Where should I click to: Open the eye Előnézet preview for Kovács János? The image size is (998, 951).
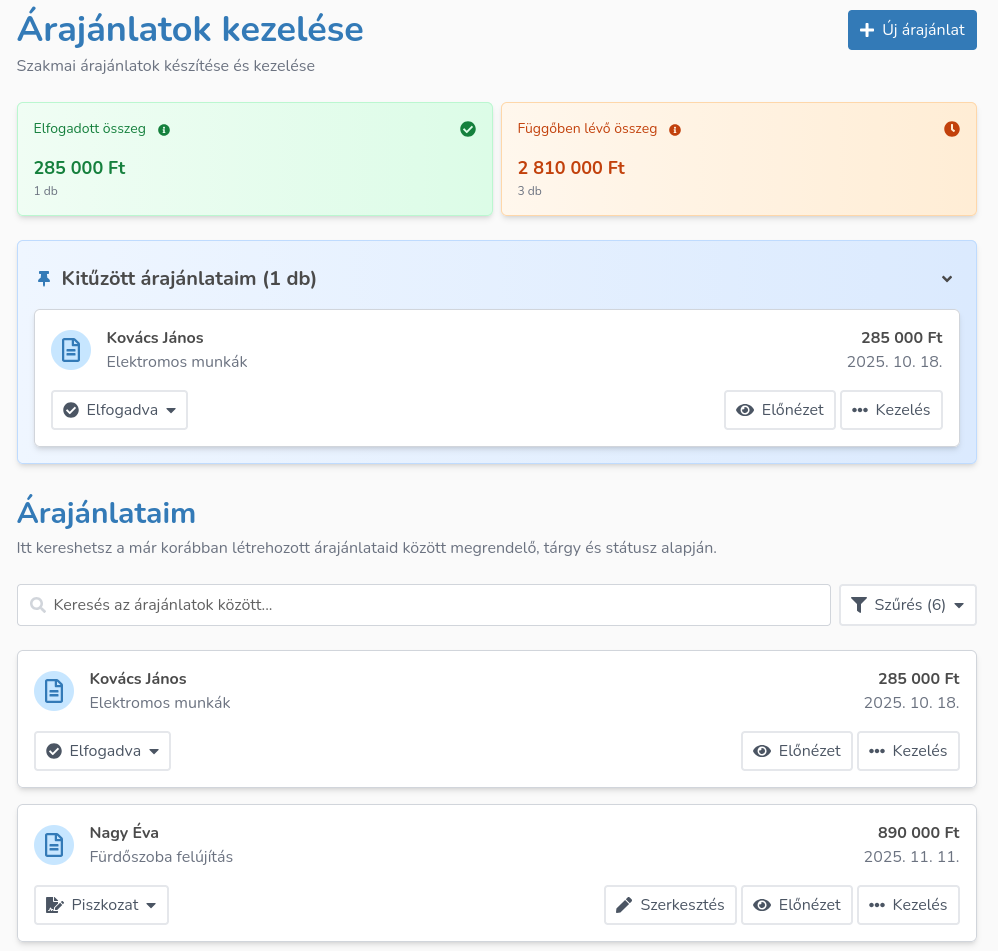point(797,751)
